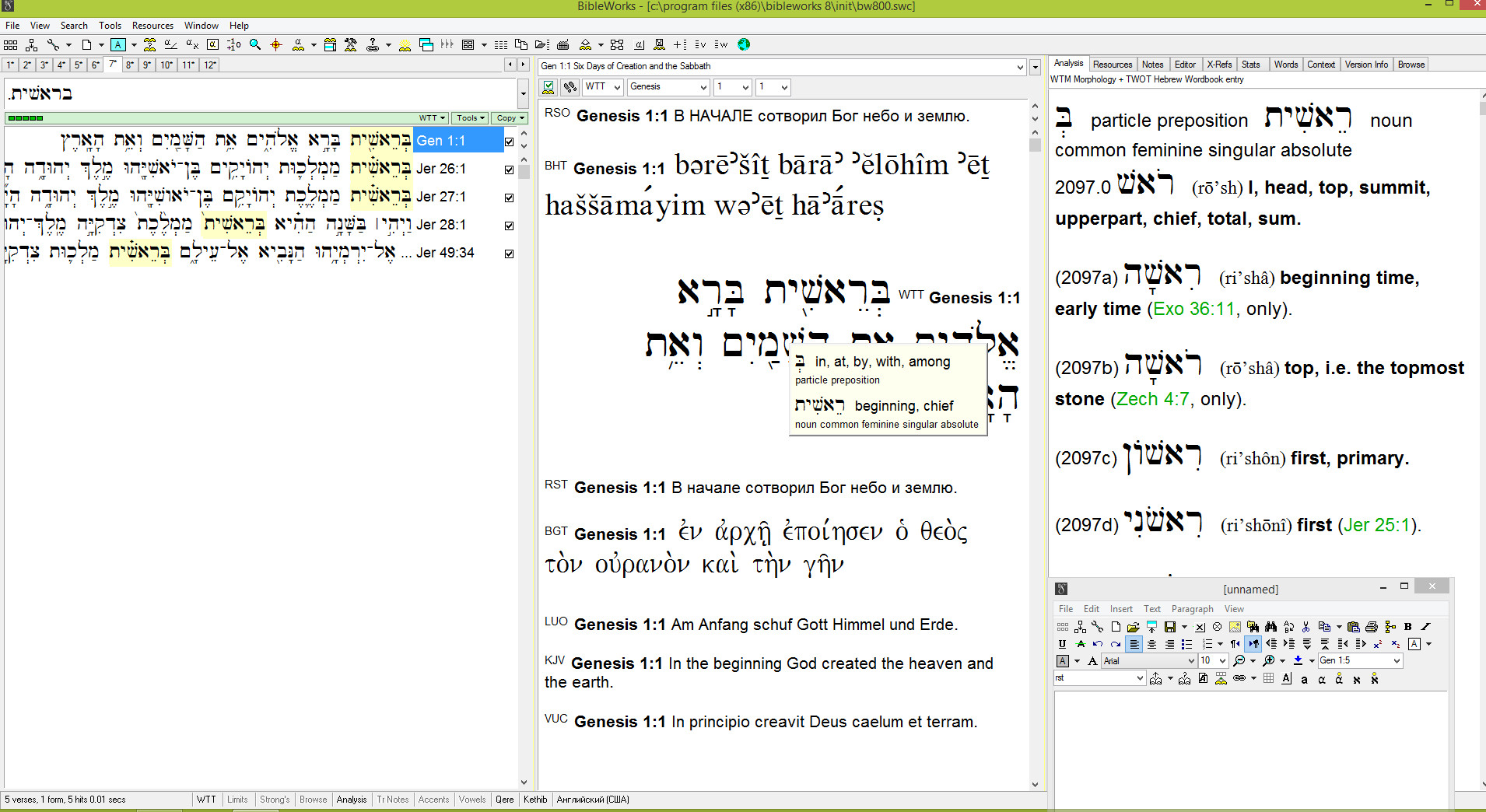Expand the Copy dropdown above results list
The height and width of the screenshot is (812, 1486).
click(510, 118)
